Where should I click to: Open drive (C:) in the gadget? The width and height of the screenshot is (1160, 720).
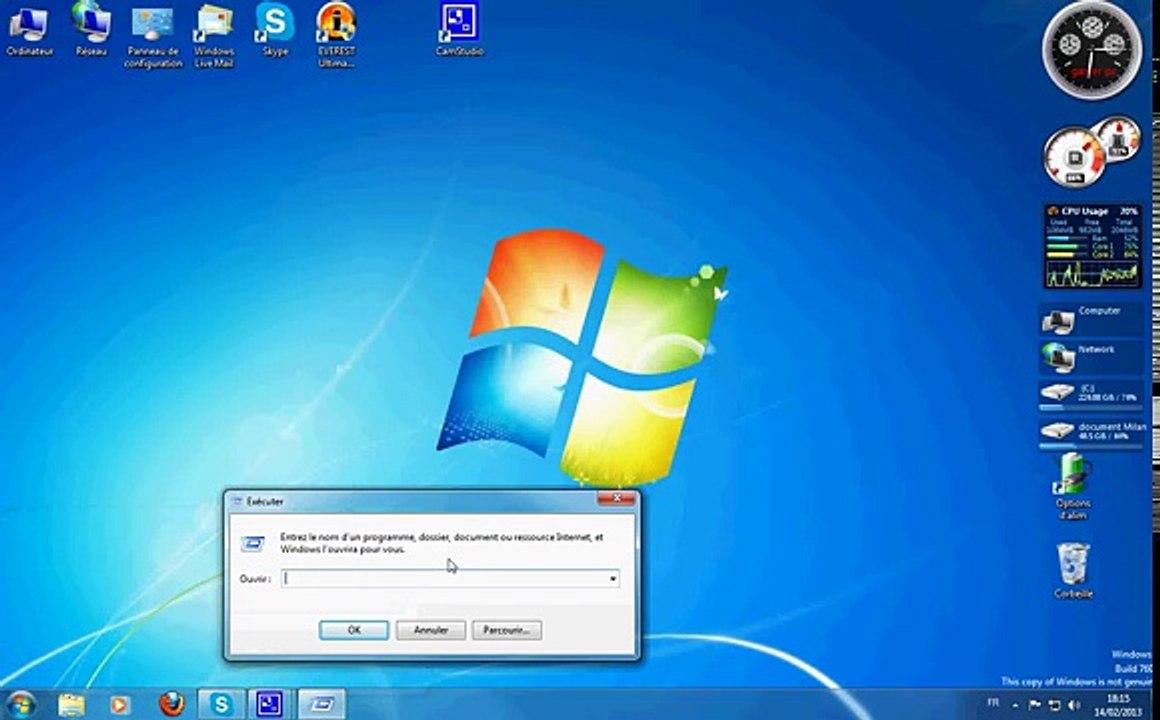tap(1091, 395)
